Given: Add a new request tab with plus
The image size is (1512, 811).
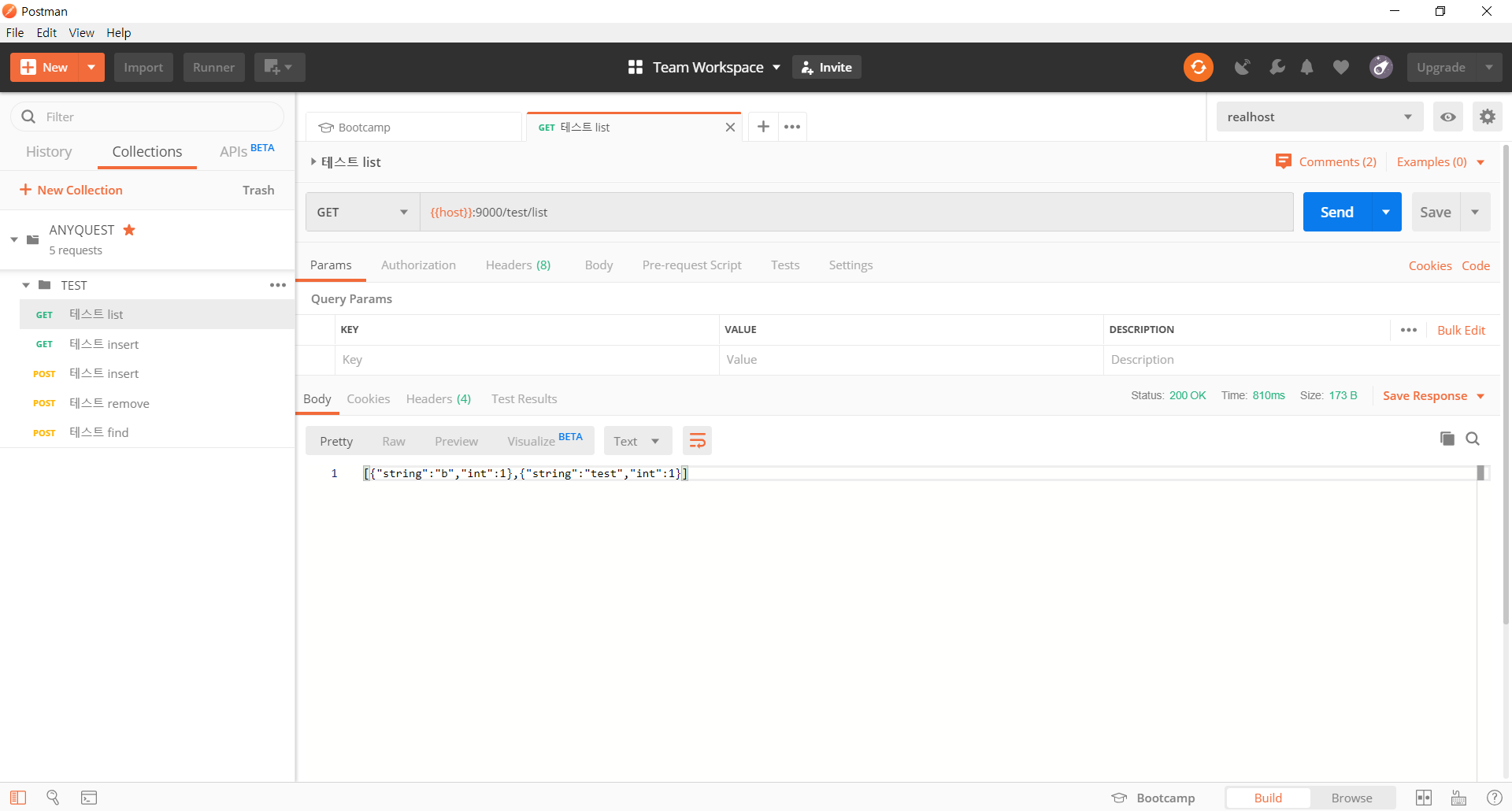Looking at the screenshot, I should click(763, 127).
